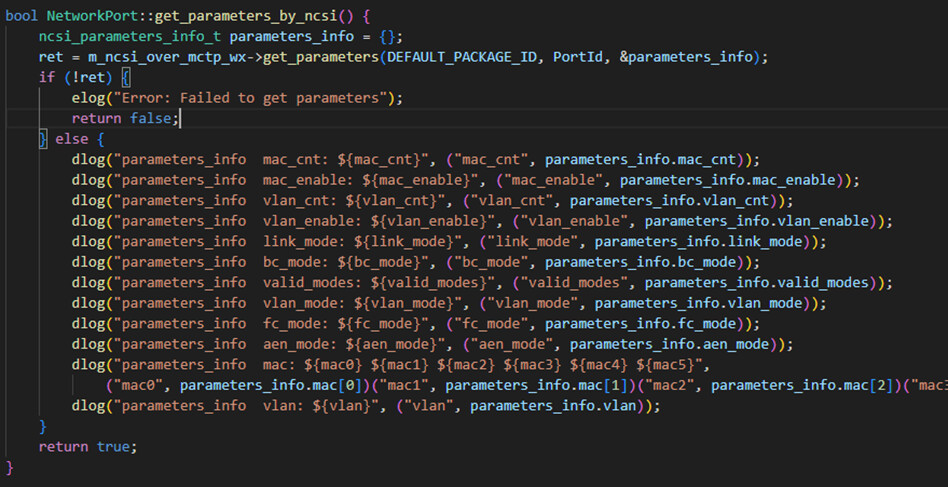Click the else keyword
Viewport: 948px width, 487px height.
(x=71, y=139)
